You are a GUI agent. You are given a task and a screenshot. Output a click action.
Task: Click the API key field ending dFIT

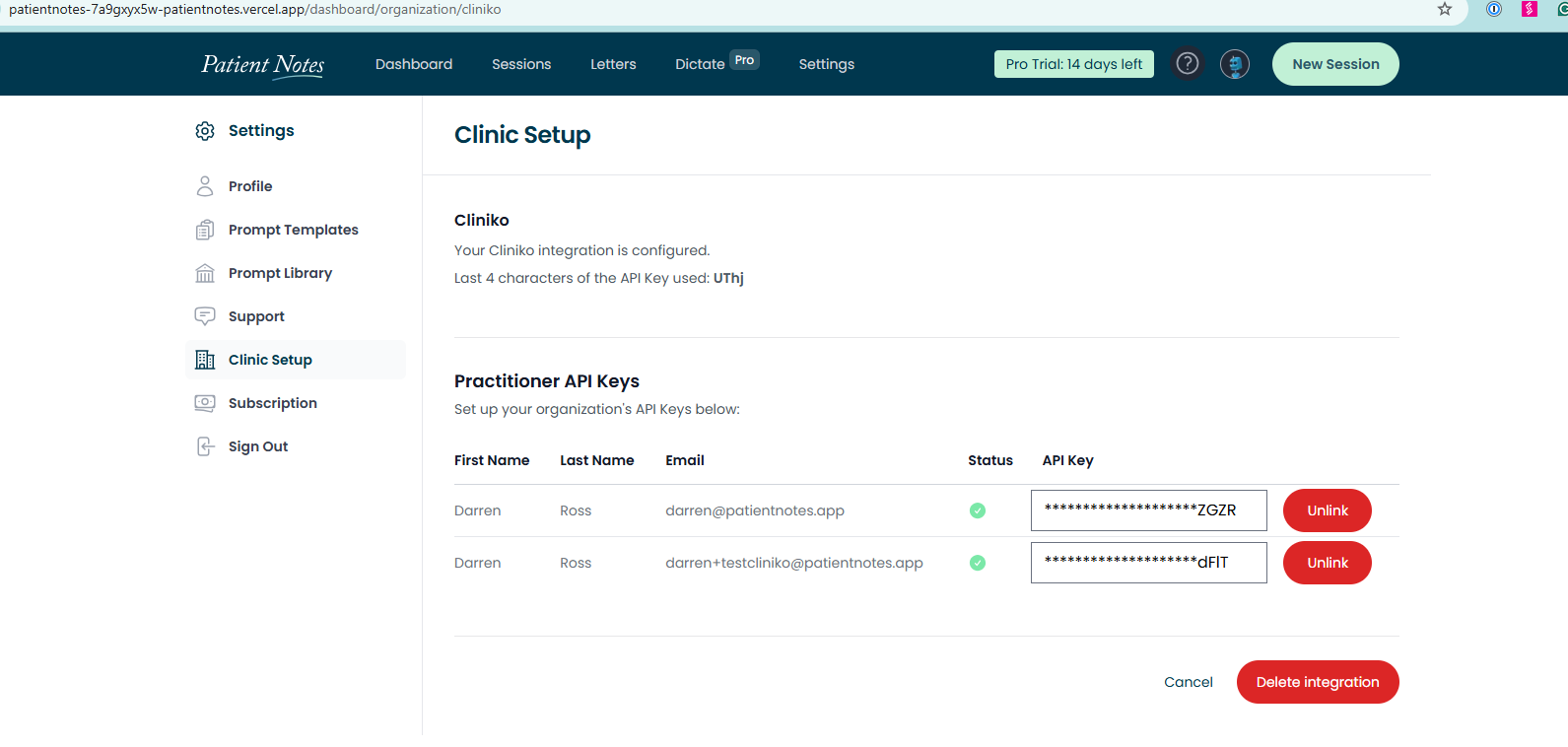(1149, 563)
